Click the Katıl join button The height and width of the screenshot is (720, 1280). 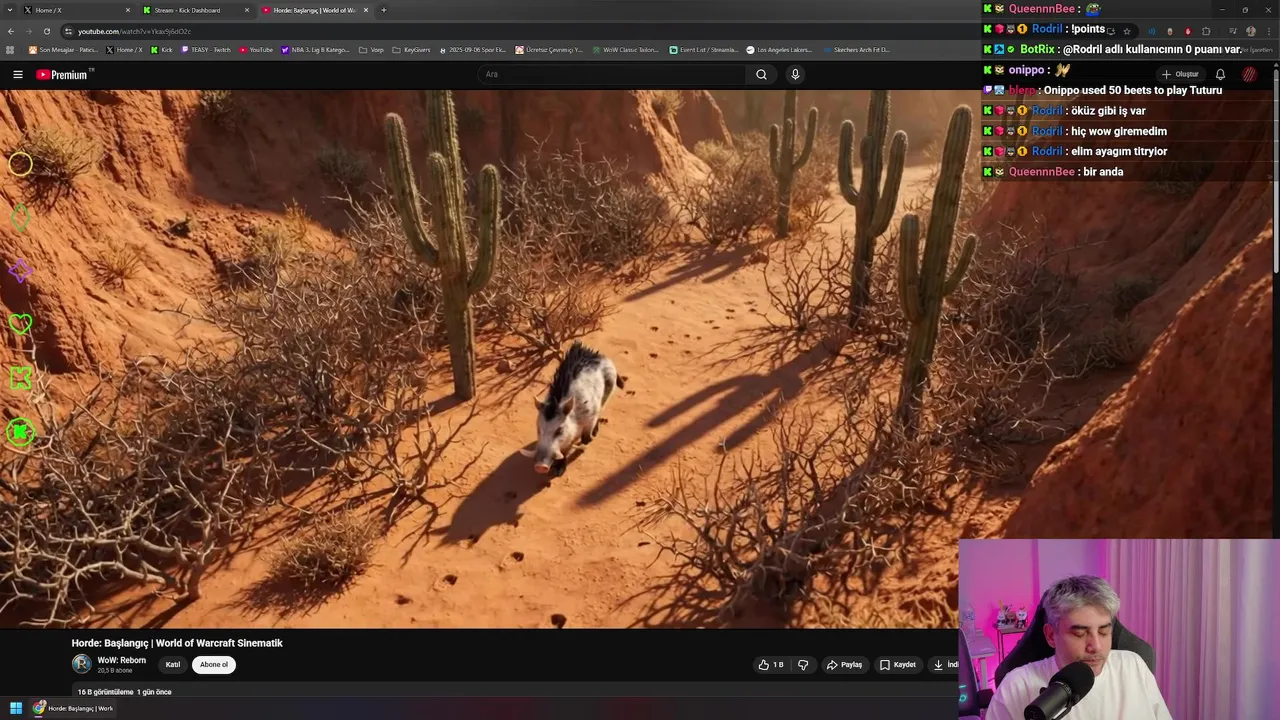173,664
